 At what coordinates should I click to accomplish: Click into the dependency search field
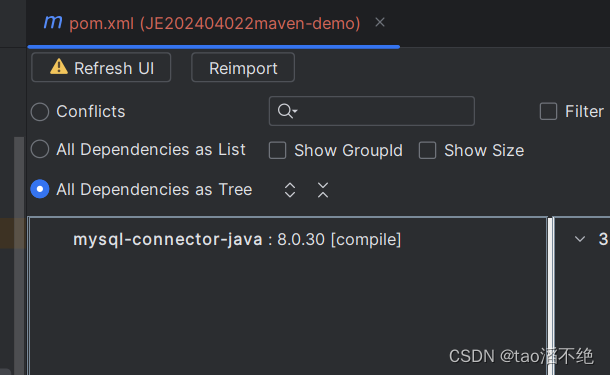coord(372,111)
